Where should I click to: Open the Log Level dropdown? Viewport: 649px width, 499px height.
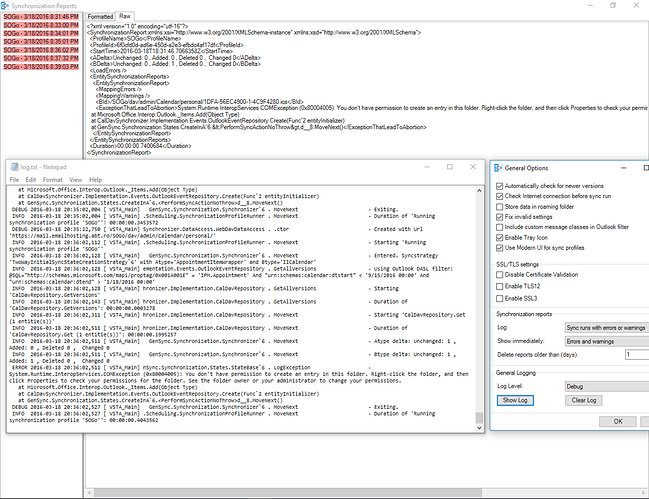click(x=607, y=386)
